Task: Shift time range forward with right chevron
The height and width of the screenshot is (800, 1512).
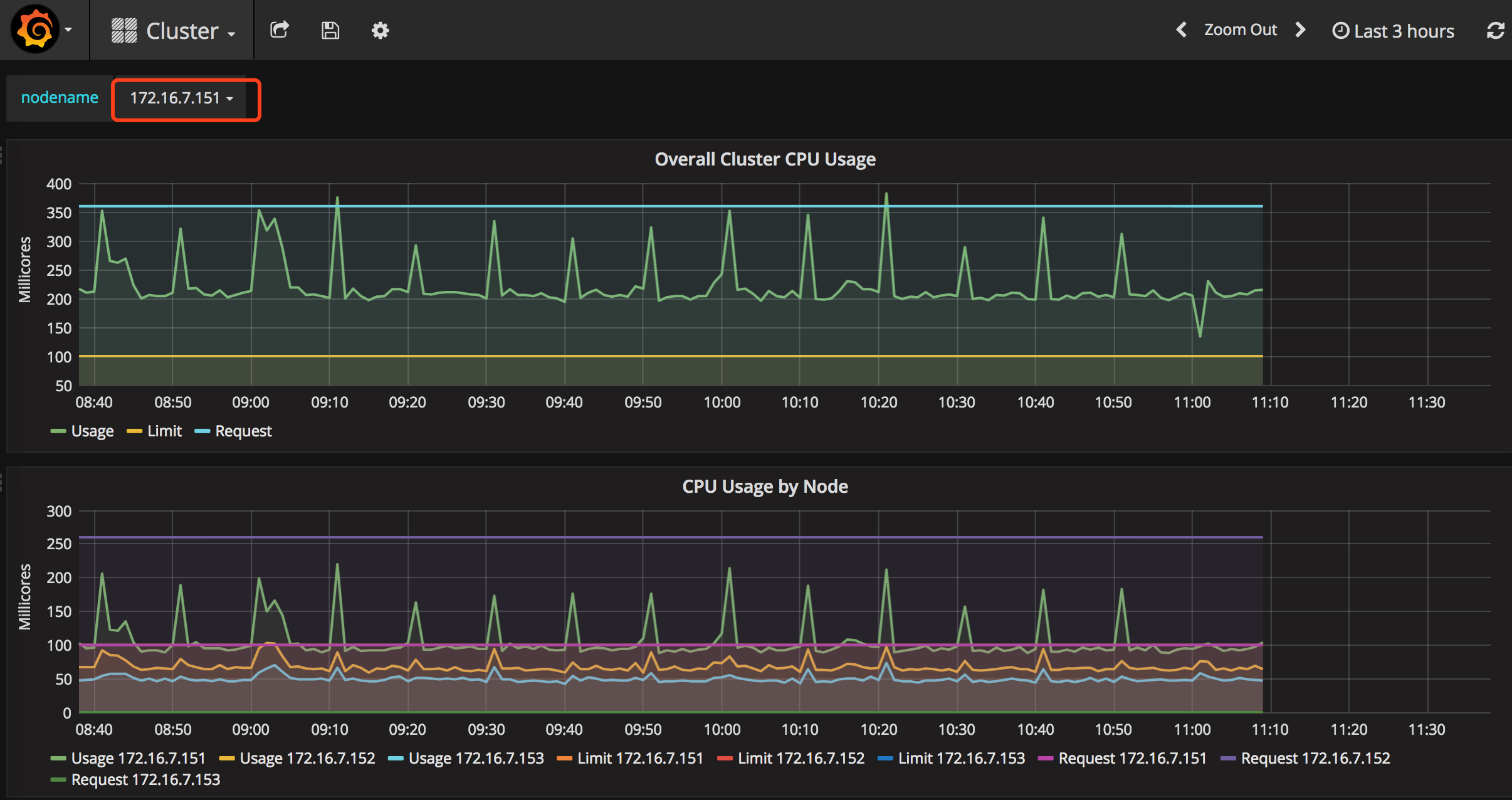Action: point(1301,29)
